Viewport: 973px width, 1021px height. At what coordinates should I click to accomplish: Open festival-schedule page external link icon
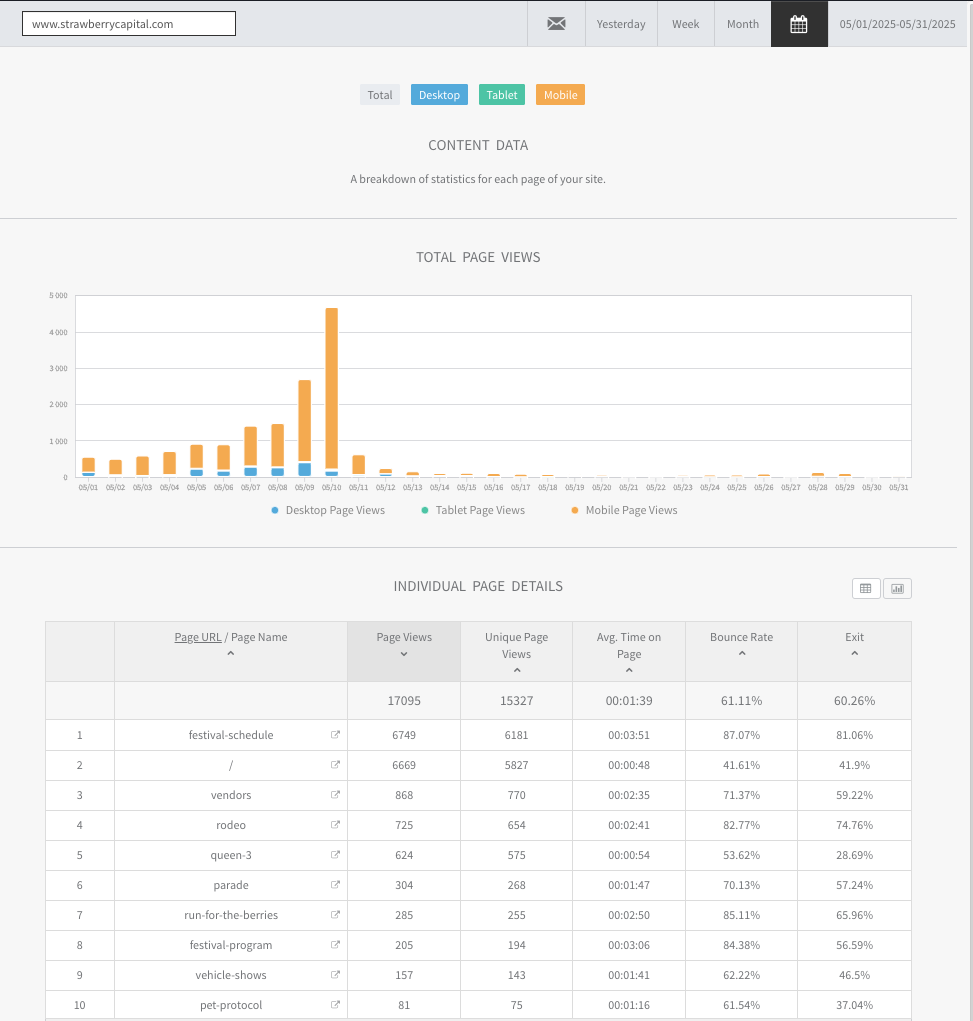coord(335,734)
